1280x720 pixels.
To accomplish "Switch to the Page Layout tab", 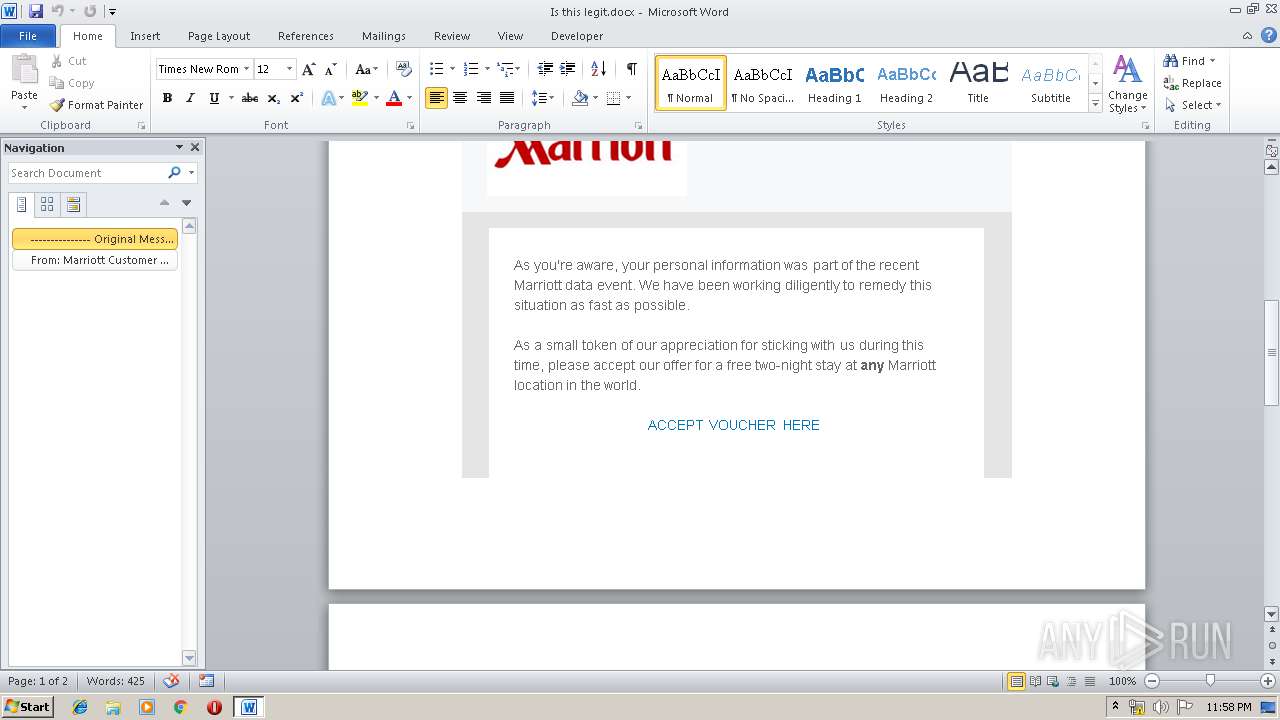I will click(219, 36).
